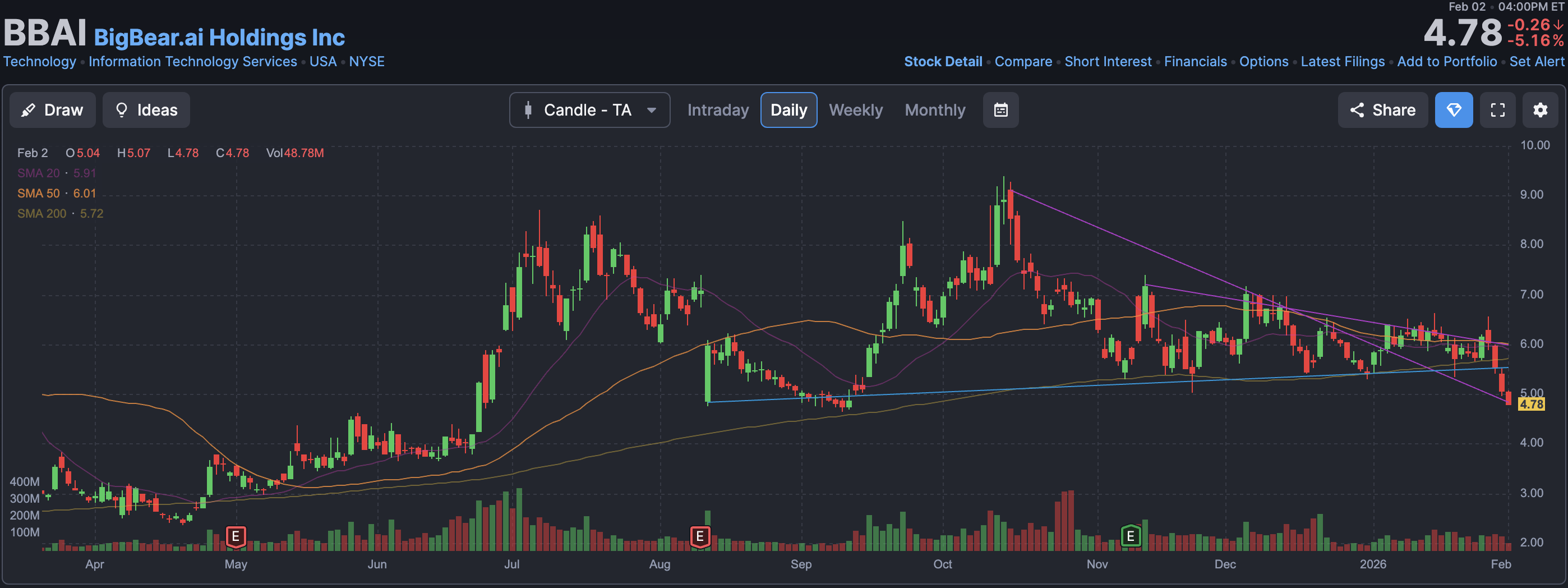Viewport: 1568px width, 588px height.
Task: Click the SMA 20 indicator label
Action: pos(57,173)
